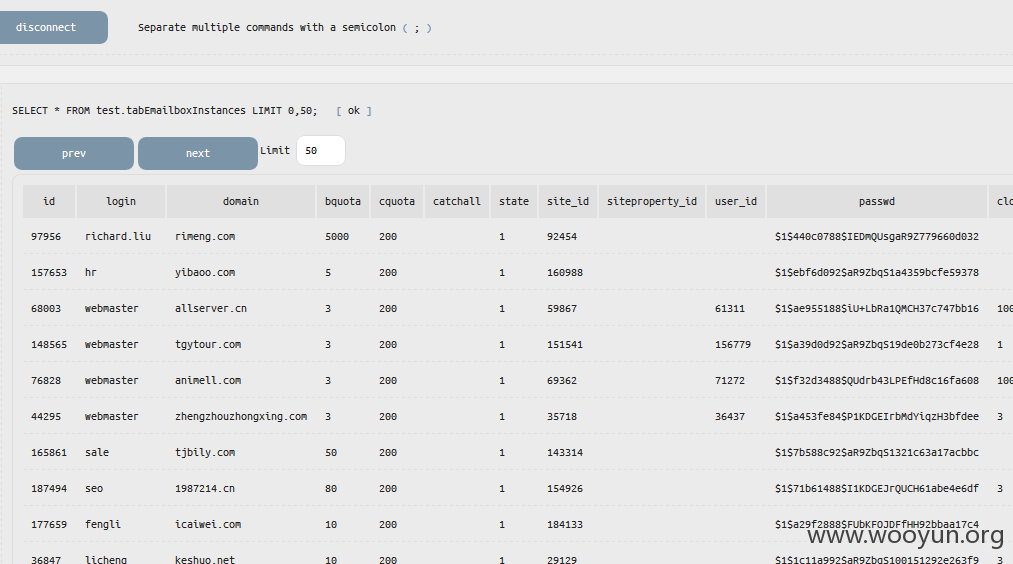
Task: Click bquota cell 80
Action: pyautogui.click(x=331, y=489)
